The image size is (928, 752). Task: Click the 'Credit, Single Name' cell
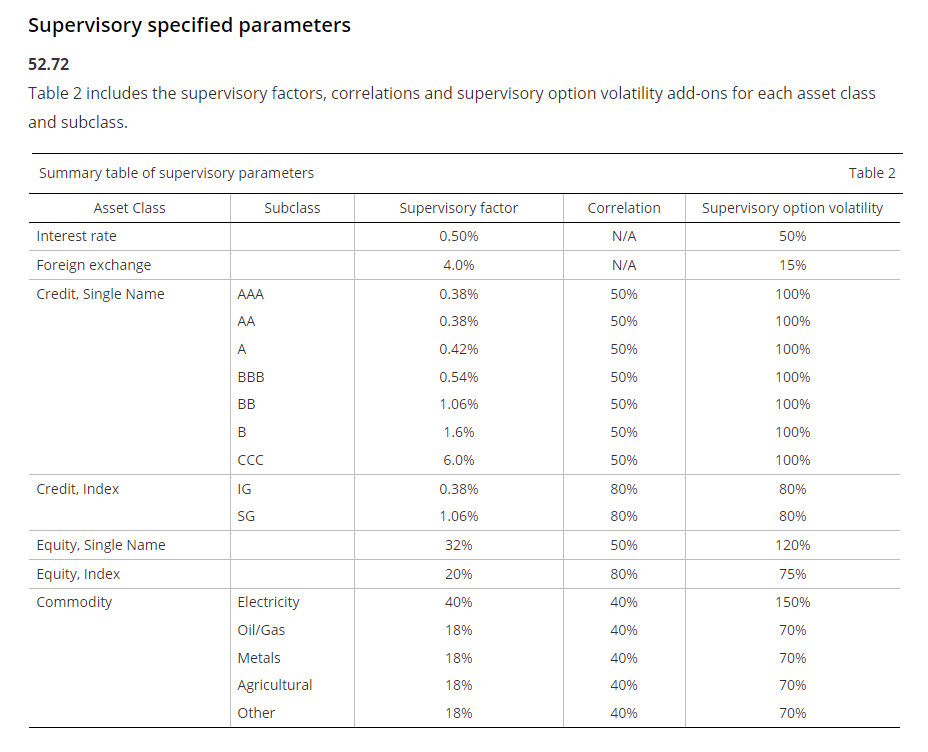coord(100,294)
